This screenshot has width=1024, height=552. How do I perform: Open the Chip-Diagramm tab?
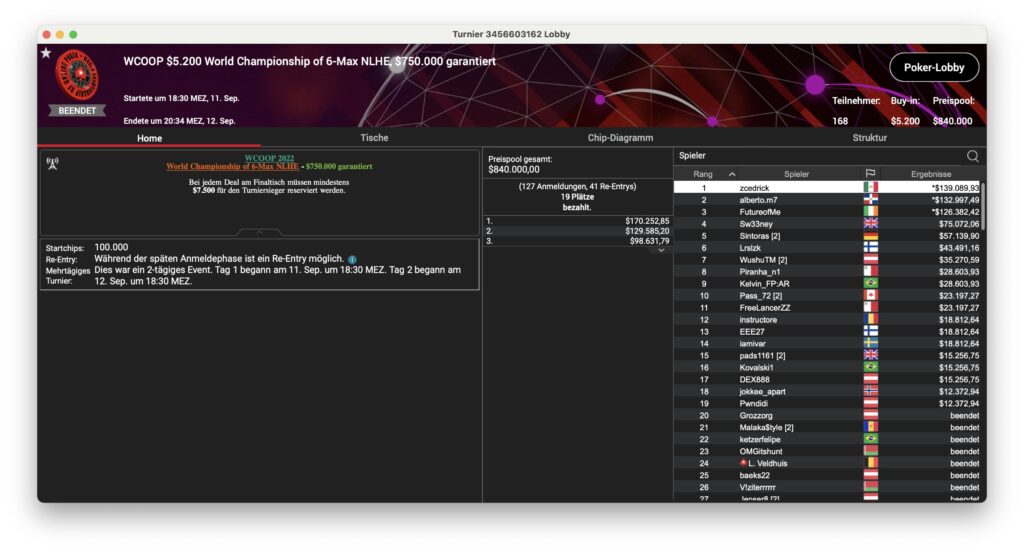[x=619, y=138]
